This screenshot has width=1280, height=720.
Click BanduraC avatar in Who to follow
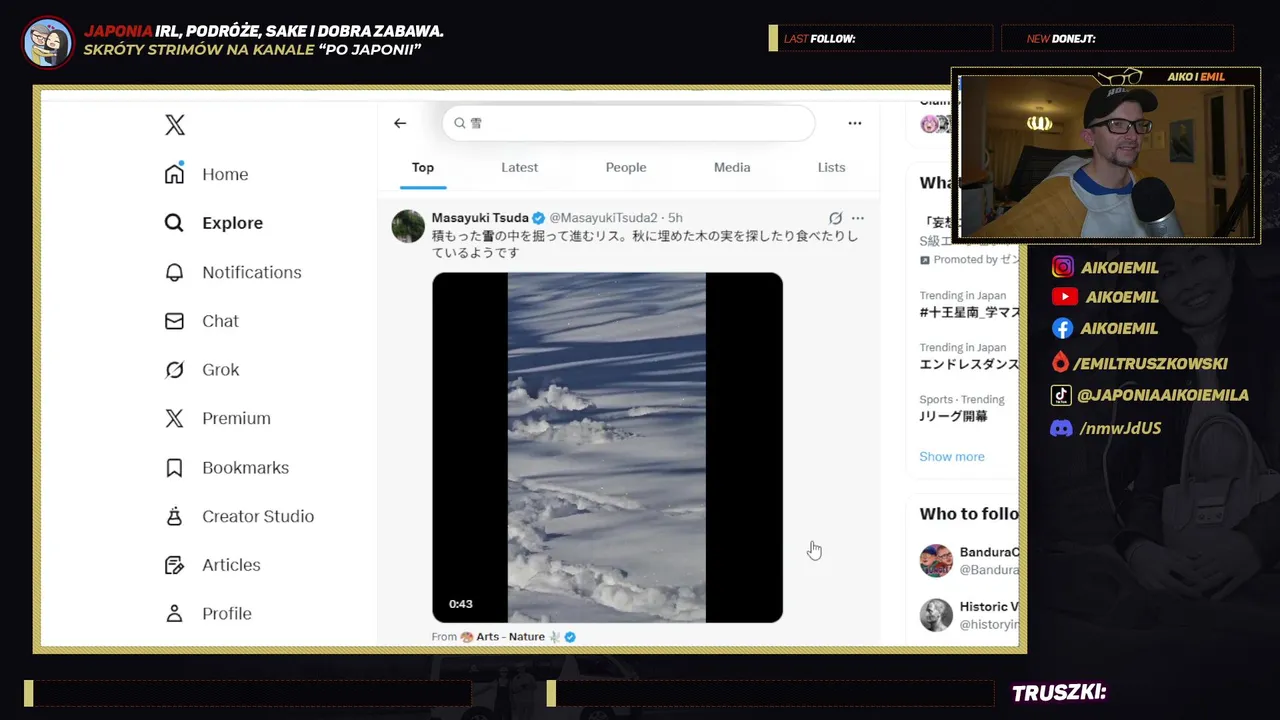(936, 561)
